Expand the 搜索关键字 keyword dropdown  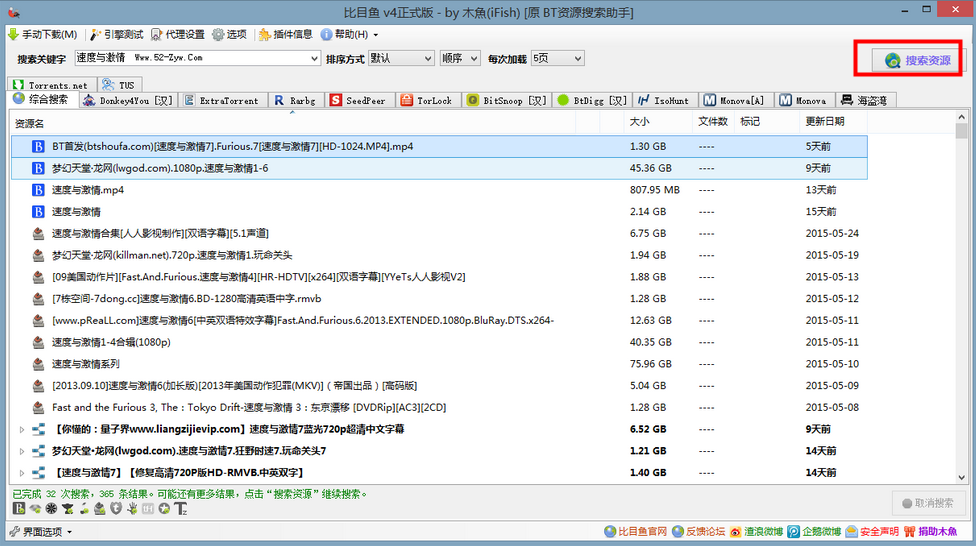(313, 58)
